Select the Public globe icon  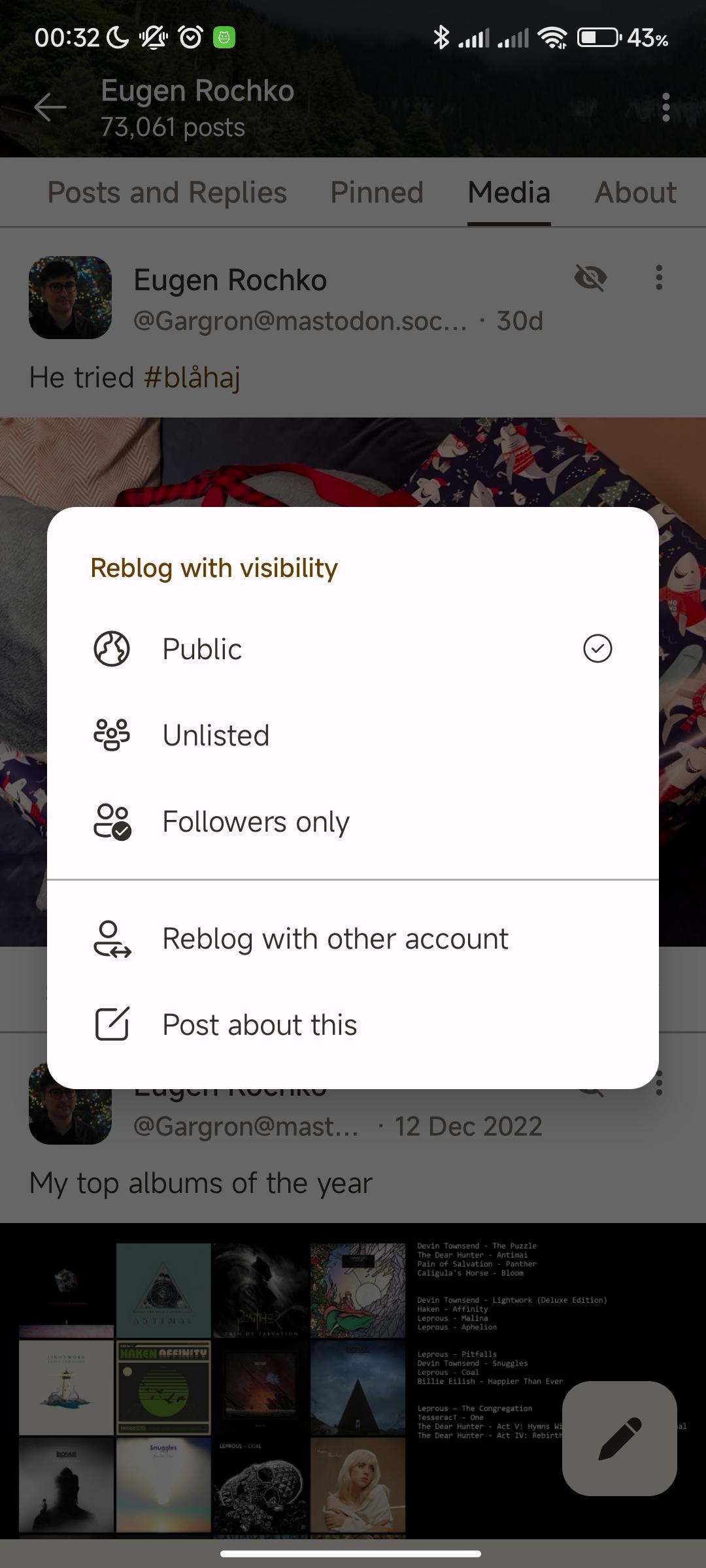tap(112, 649)
